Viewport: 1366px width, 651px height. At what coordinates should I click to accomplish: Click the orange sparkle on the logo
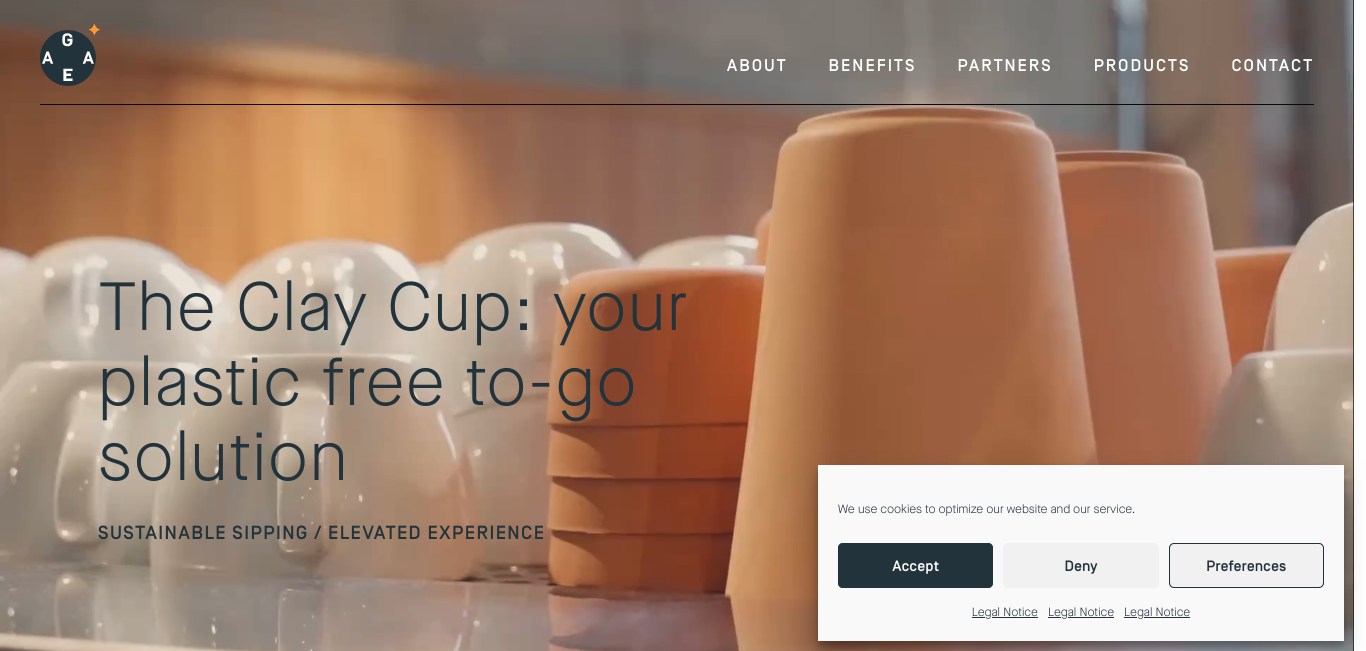coord(94,29)
